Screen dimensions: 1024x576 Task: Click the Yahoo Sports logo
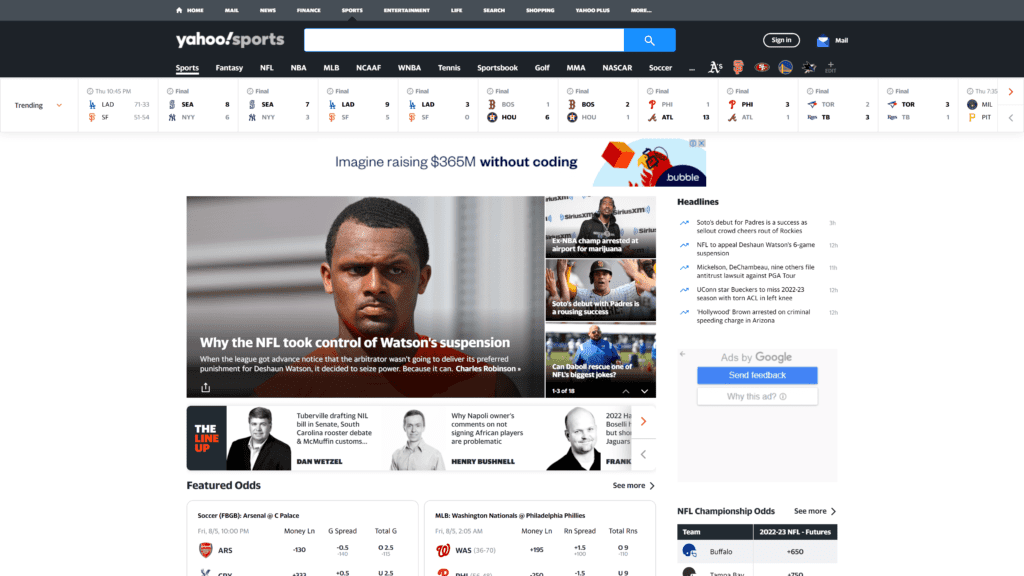click(x=230, y=40)
